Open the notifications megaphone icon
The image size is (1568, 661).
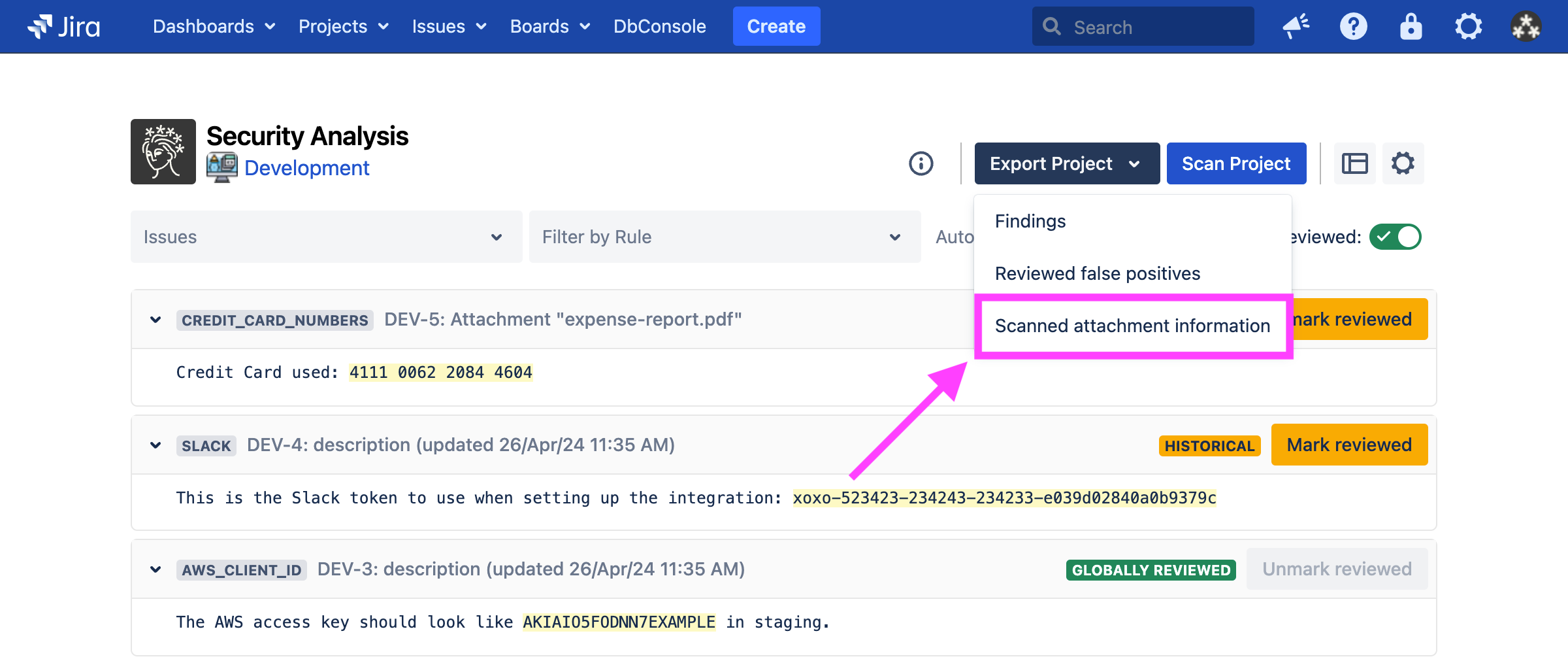(1296, 27)
